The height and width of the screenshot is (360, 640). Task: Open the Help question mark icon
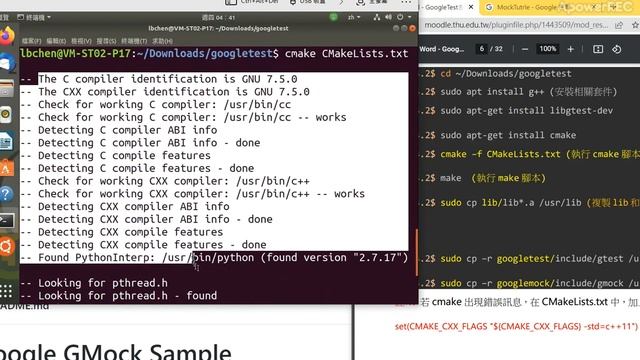(7, 193)
